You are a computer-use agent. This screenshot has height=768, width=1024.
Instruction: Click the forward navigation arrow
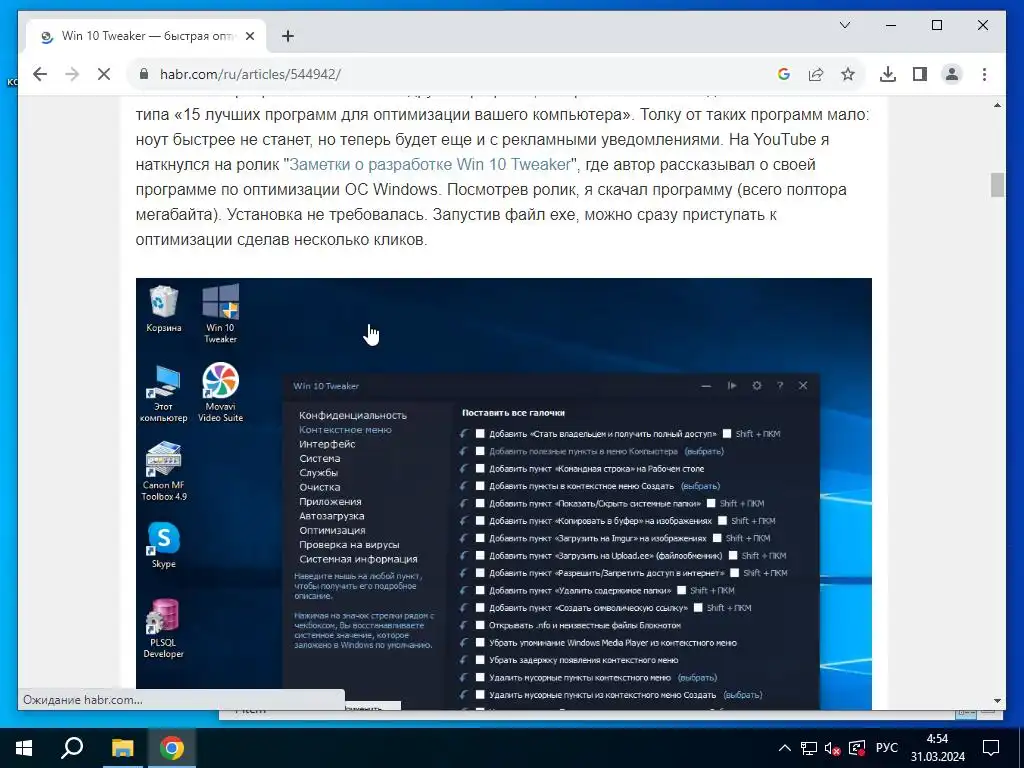click(72, 74)
